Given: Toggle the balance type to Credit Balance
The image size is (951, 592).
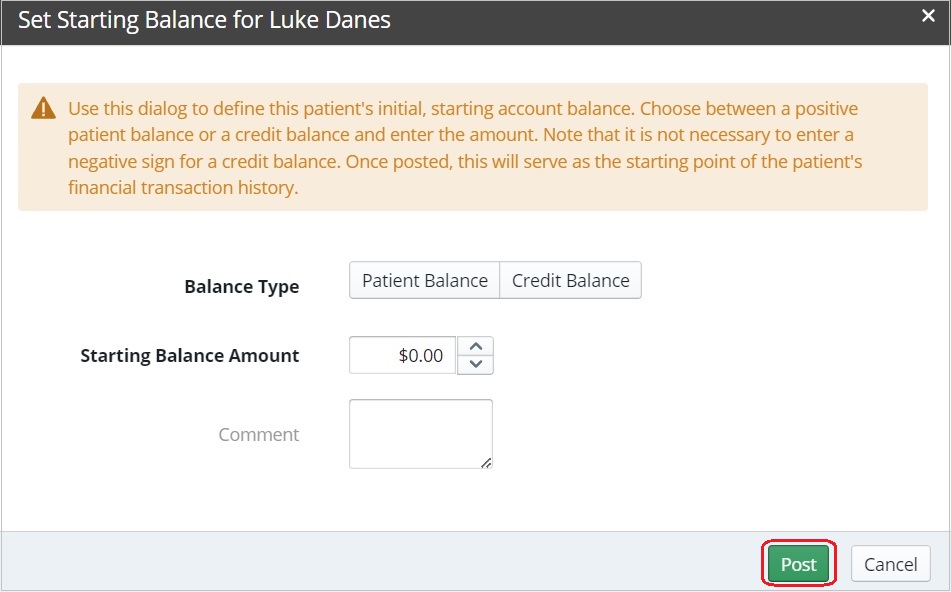Looking at the screenshot, I should (x=570, y=280).
